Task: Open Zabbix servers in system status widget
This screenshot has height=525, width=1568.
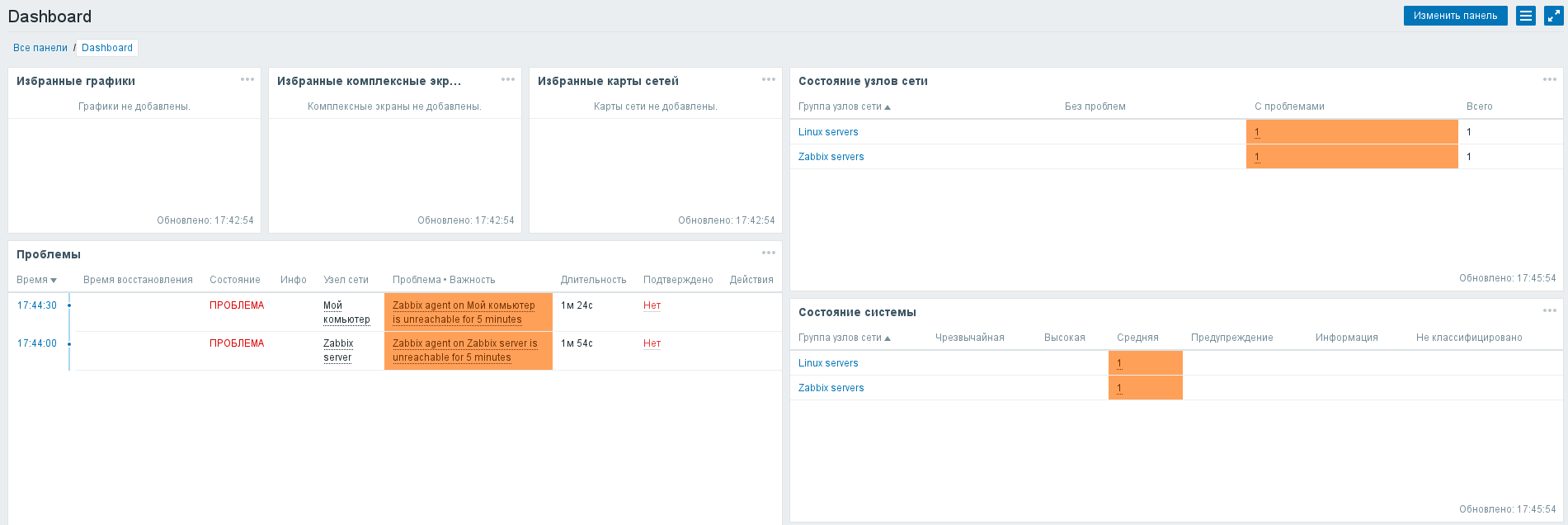Action: (831, 388)
